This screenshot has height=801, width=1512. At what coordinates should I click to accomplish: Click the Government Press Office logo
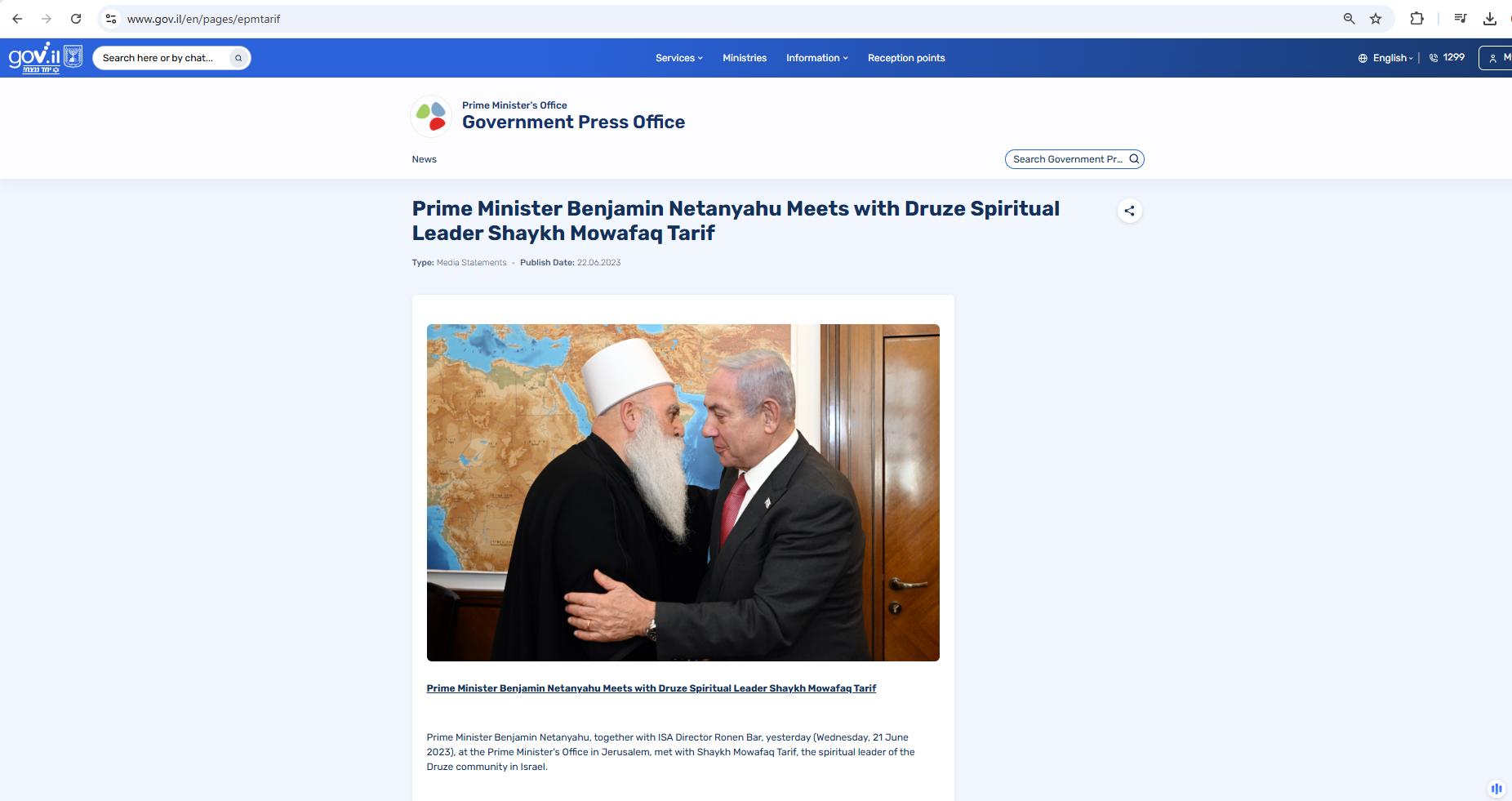tap(431, 116)
